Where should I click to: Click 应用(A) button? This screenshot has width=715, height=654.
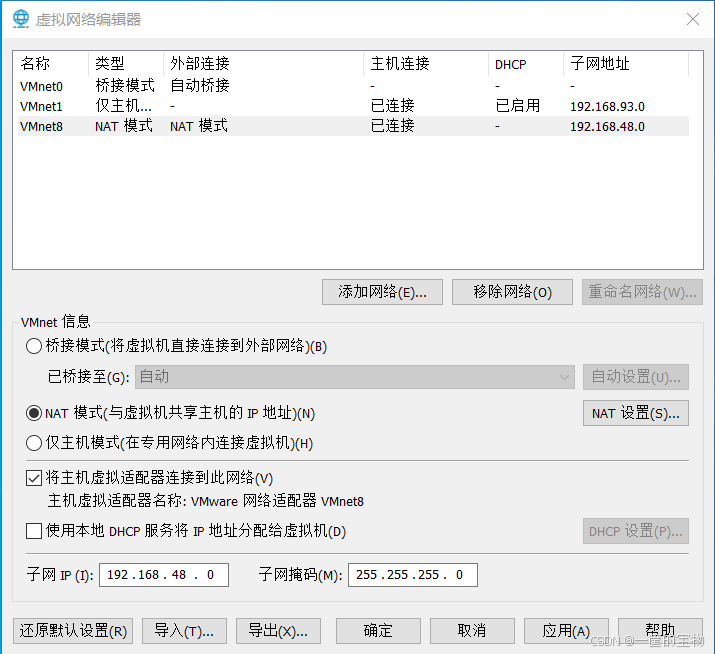[x=566, y=631]
